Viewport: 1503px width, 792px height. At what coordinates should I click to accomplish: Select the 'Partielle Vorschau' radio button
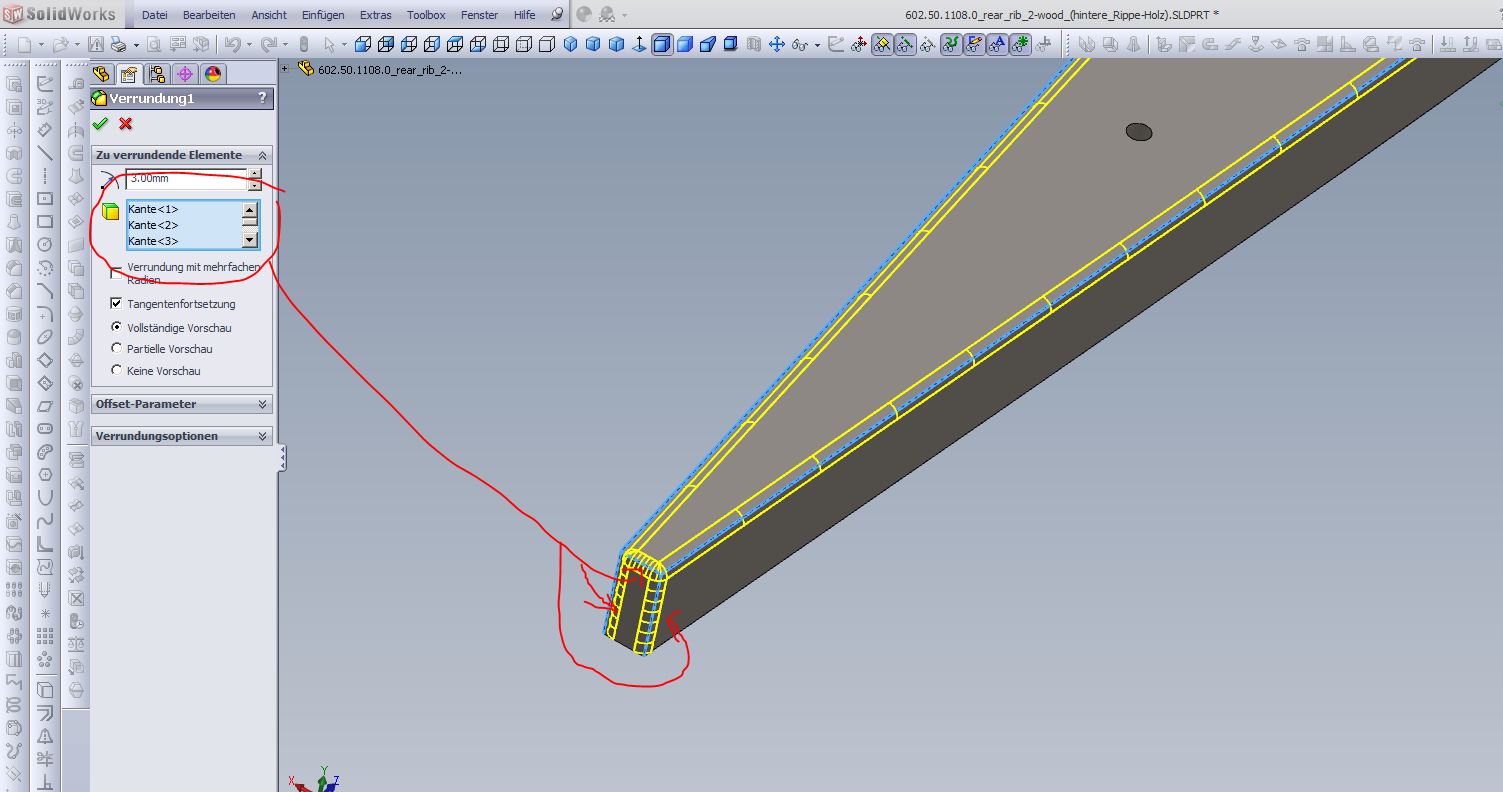[116, 349]
